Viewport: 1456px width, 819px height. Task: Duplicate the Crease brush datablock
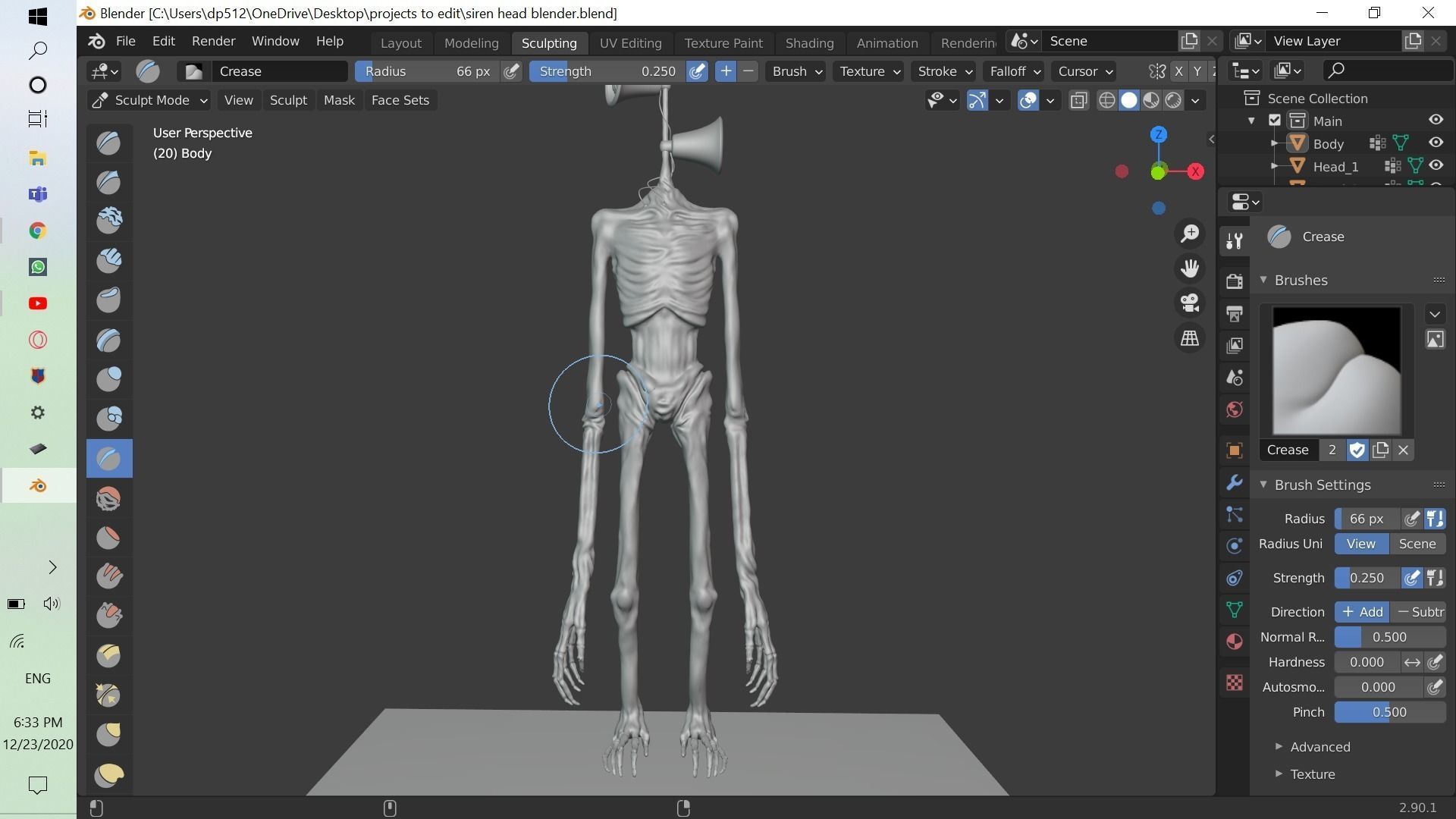click(1380, 450)
